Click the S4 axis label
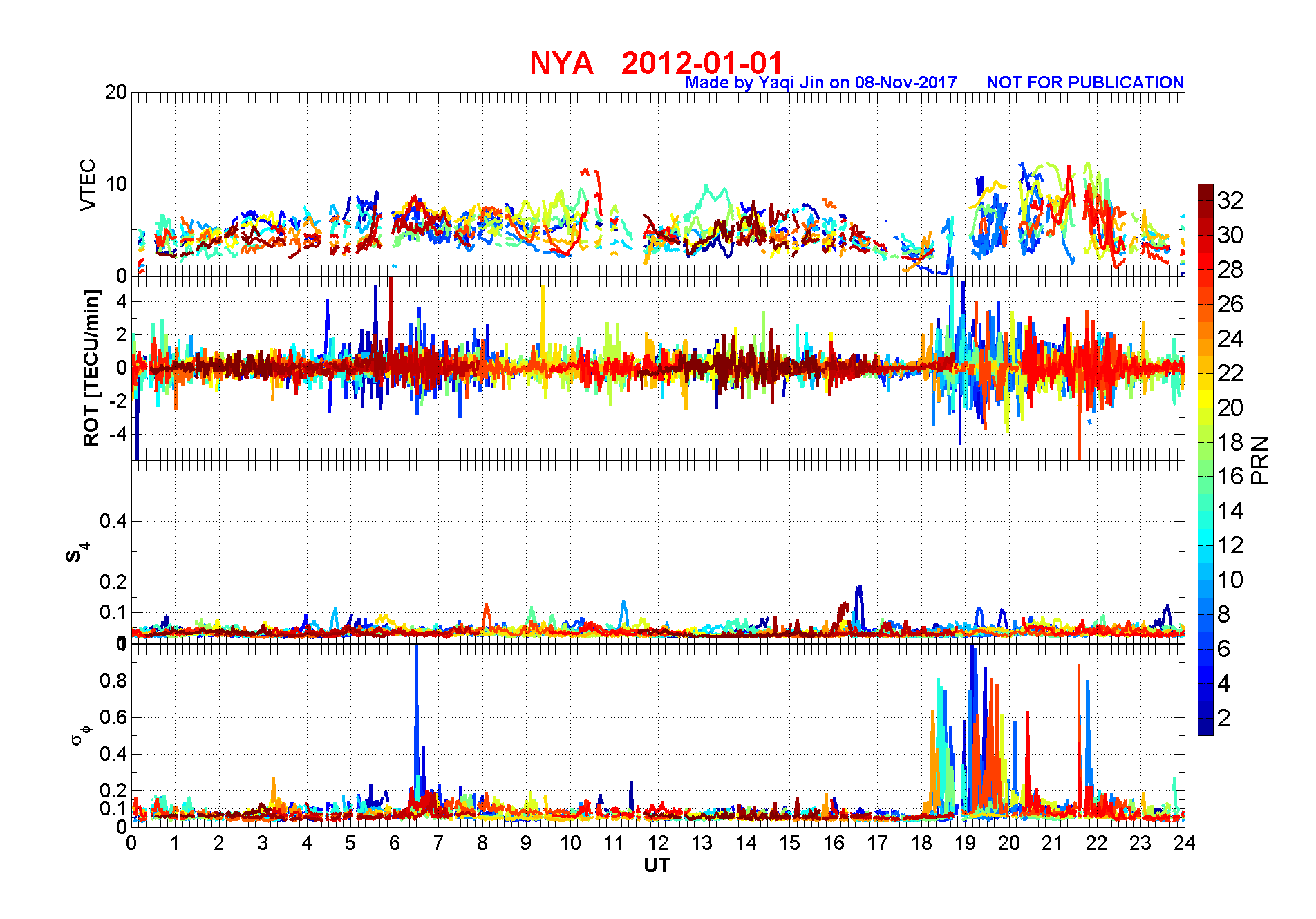Image resolution: width=1316 pixels, height=919 pixels. point(76,553)
